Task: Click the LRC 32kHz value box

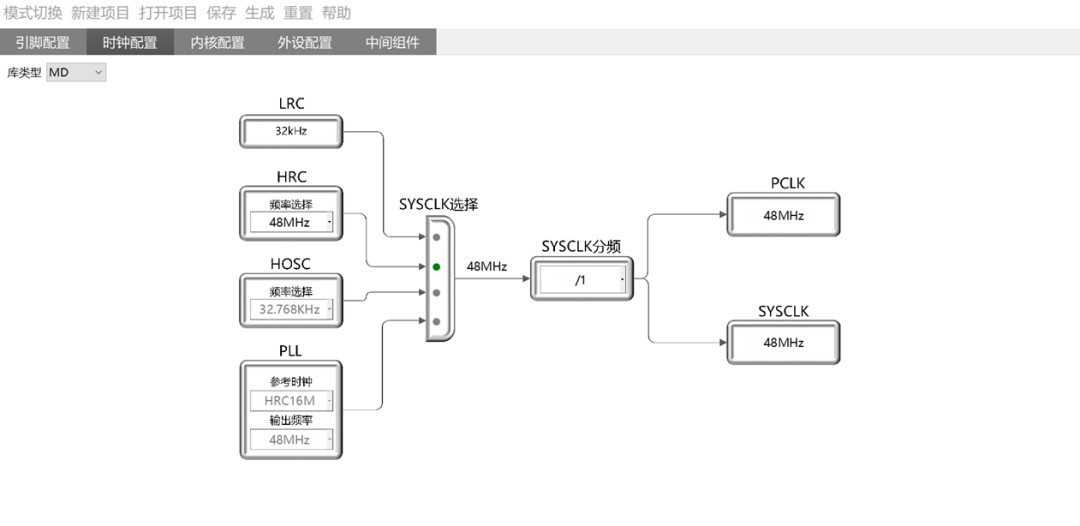Action: pos(291,131)
